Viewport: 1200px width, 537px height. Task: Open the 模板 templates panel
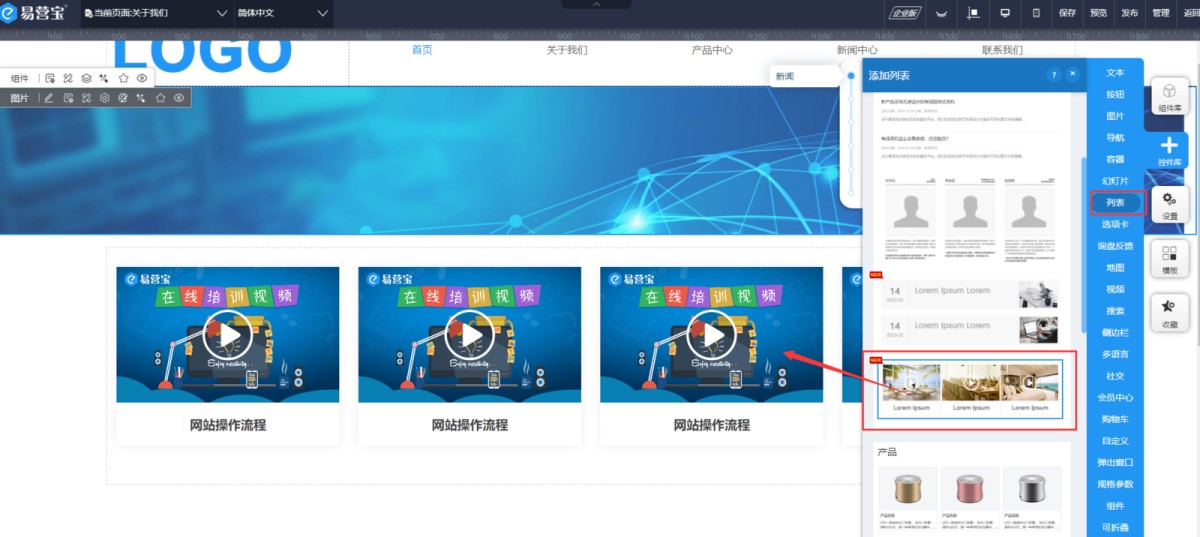(x=1169, y=260)
